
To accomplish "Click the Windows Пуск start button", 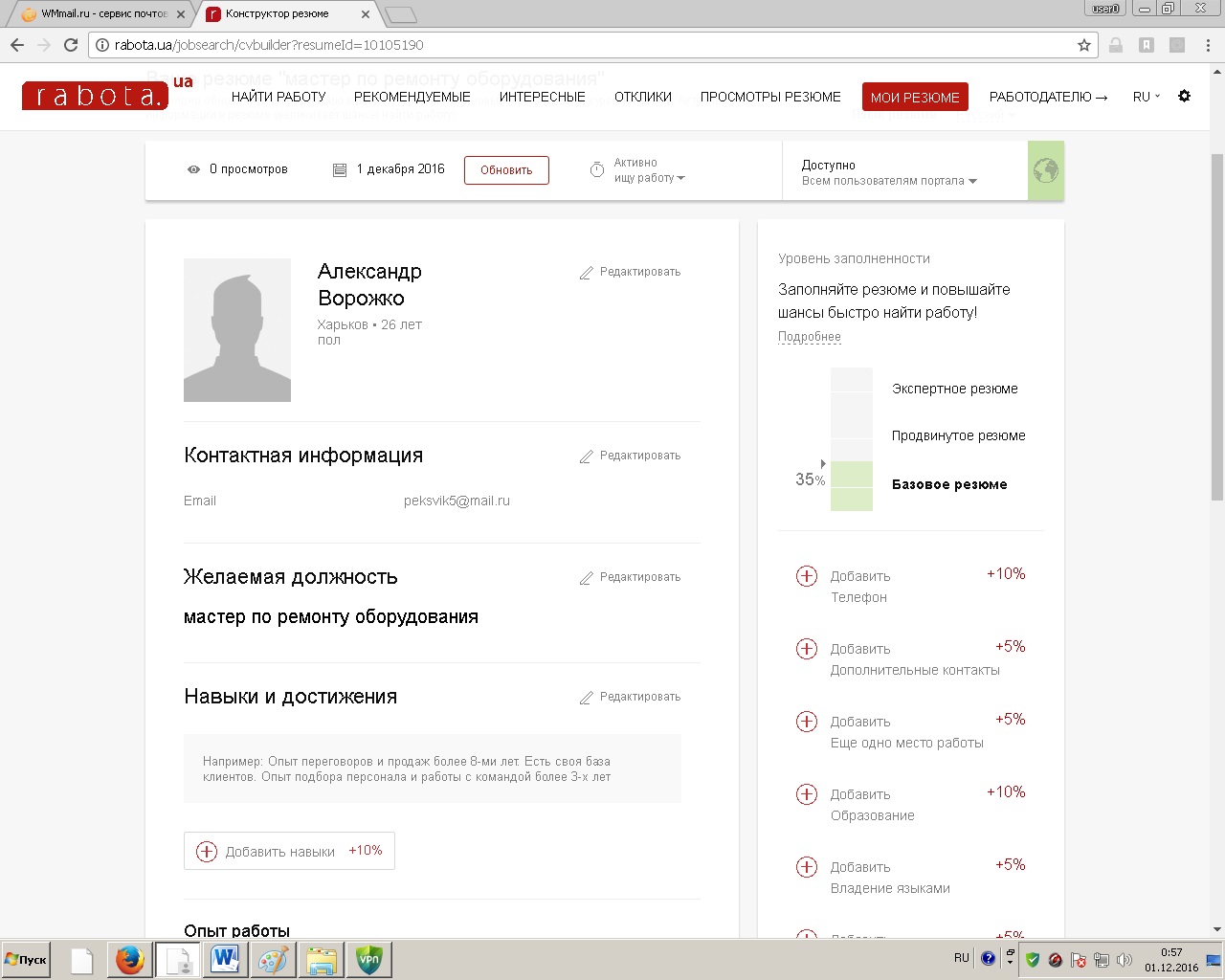I will tap(26, 959).
